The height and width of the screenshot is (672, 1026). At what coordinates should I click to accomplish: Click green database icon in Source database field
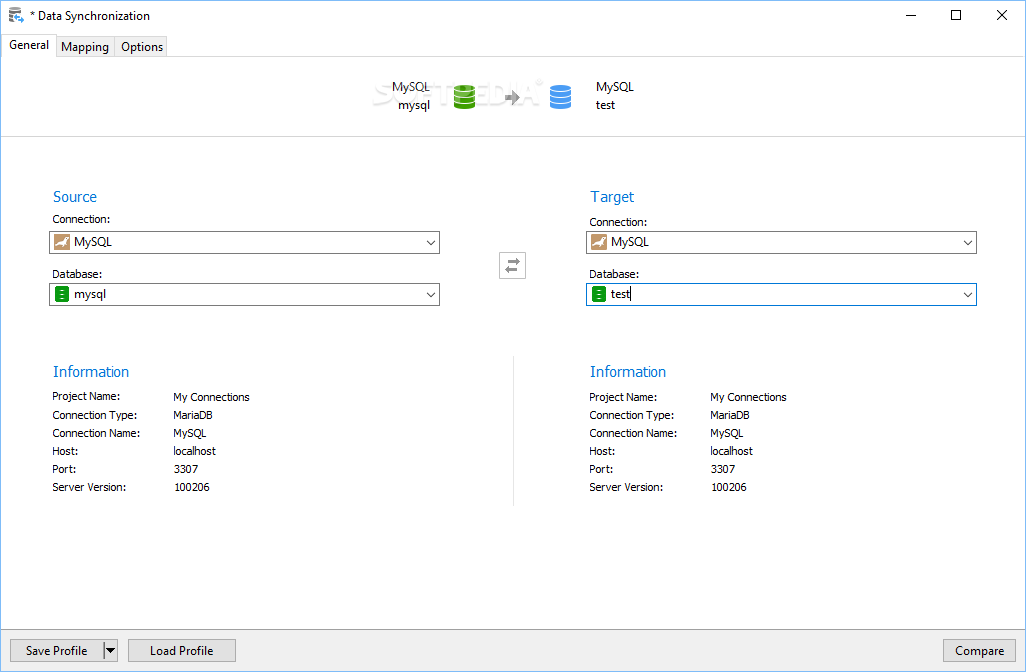tap(62, 294)
